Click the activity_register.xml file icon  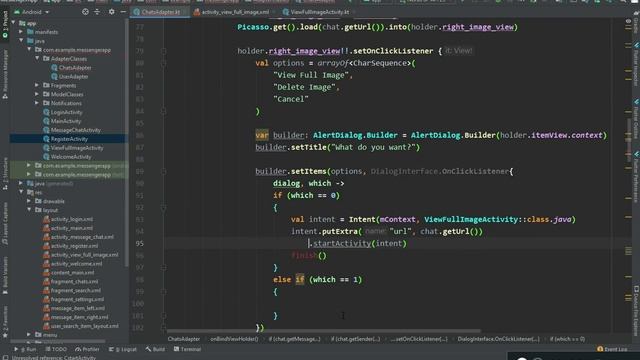46,246
